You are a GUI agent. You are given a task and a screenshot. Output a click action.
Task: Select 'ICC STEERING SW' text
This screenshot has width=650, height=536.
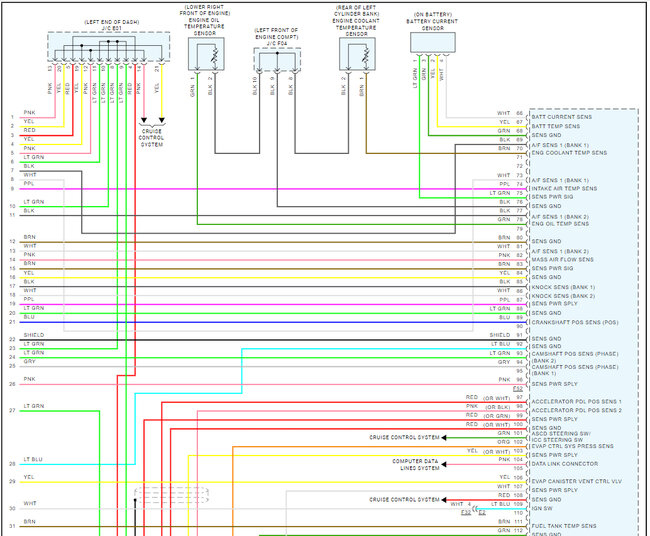point(557,440)
